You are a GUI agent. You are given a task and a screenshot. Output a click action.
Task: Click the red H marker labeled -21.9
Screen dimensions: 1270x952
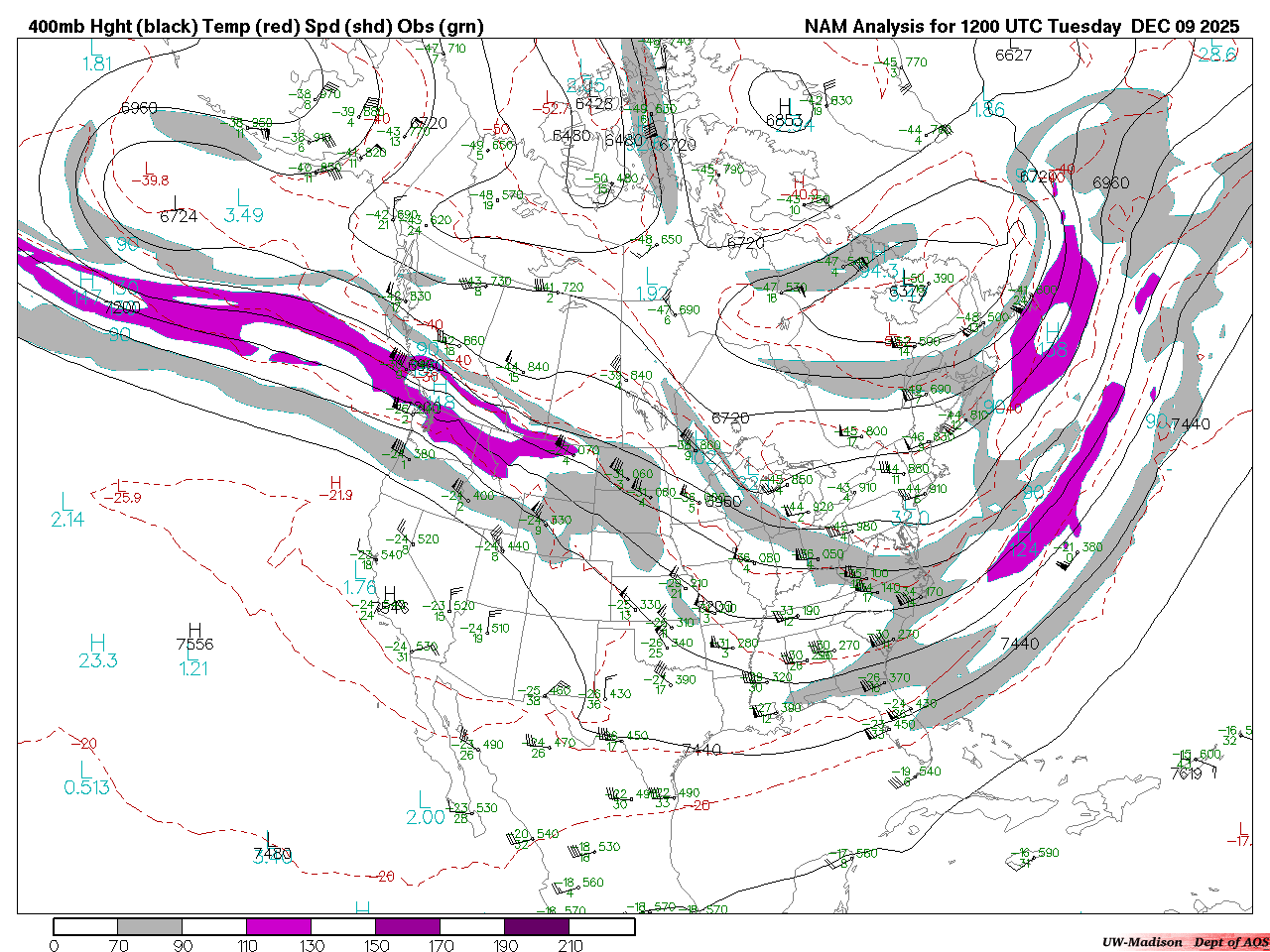point(337,482)
